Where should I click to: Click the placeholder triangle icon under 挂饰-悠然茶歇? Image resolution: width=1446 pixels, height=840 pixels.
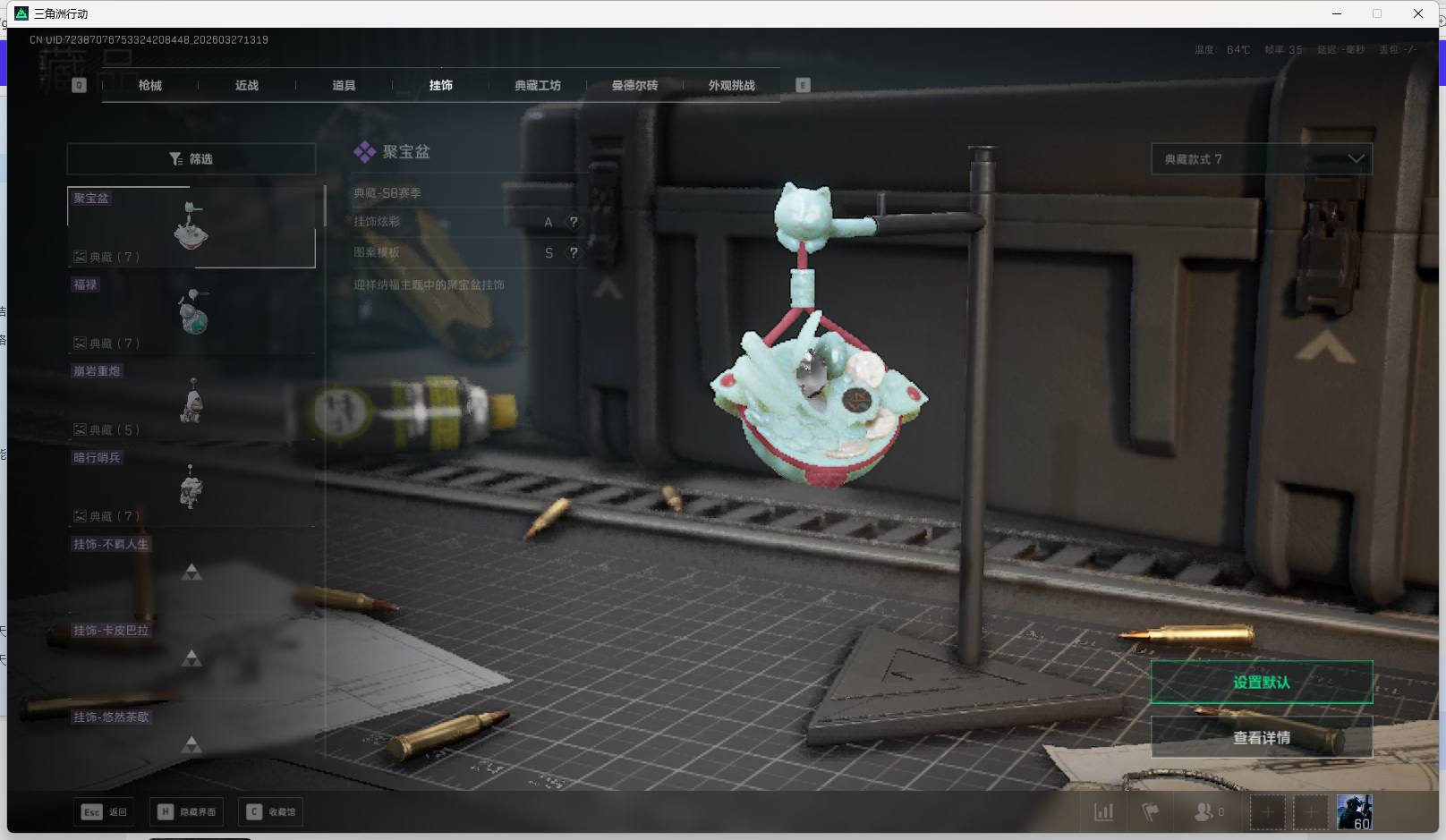(x=191, y=744)
